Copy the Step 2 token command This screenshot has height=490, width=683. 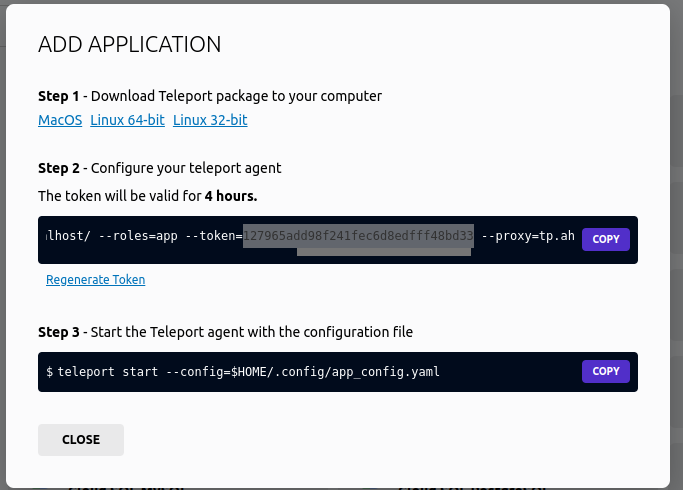(x=605, y=239)
